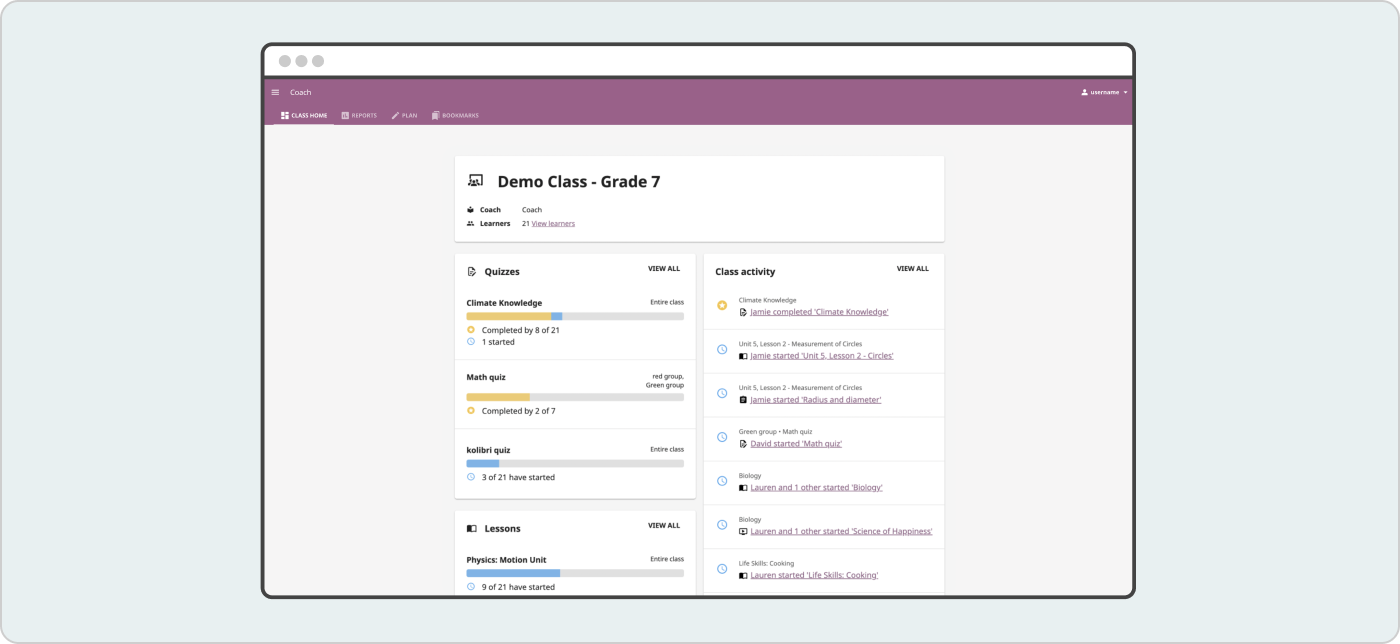
Task: Click the book icon beside the Lessons heading
Action: (x=471, y=528)
